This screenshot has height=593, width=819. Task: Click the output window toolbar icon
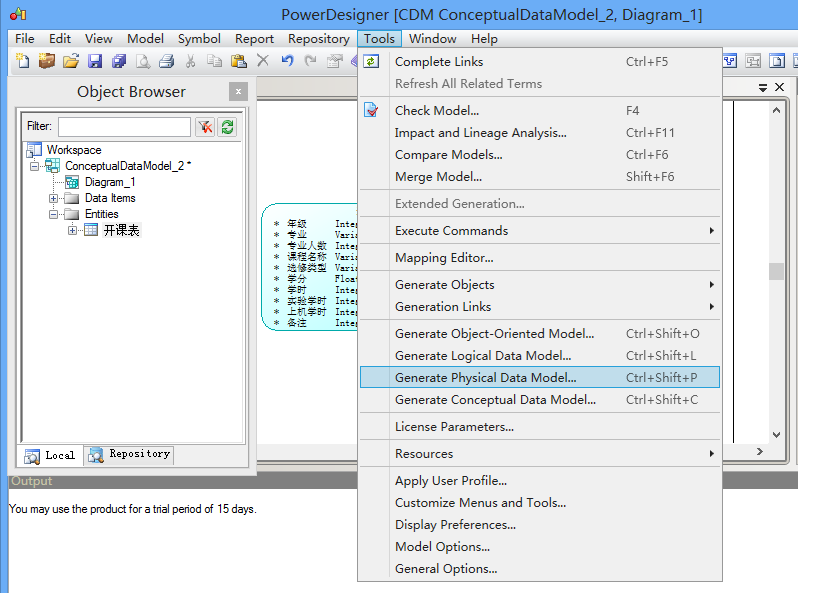777,61
